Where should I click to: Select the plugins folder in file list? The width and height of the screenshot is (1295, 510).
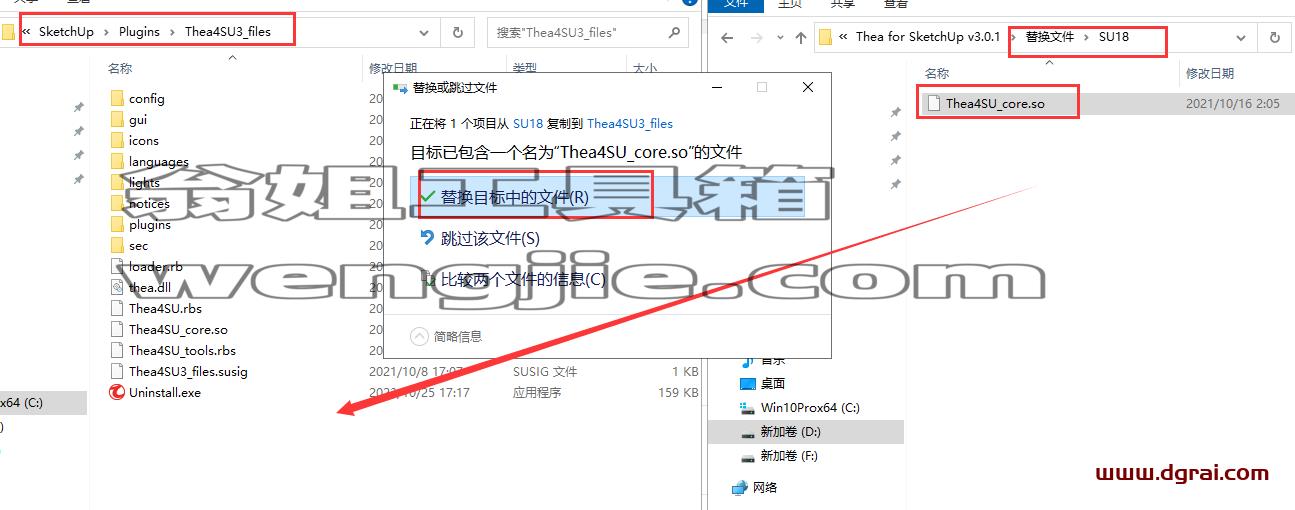(149, 225)
